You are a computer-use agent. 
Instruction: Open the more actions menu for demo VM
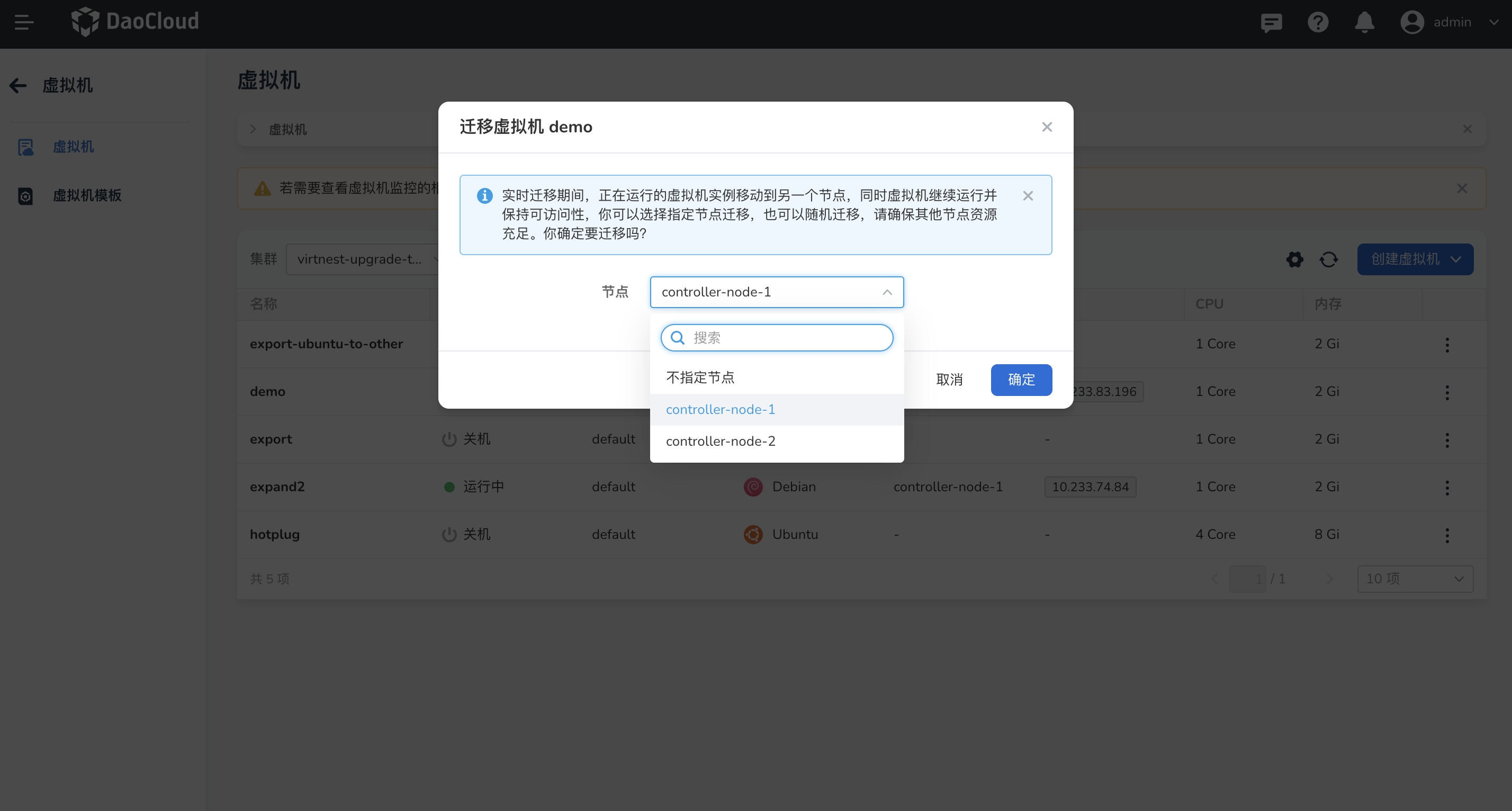click(x=1447, y=393)
